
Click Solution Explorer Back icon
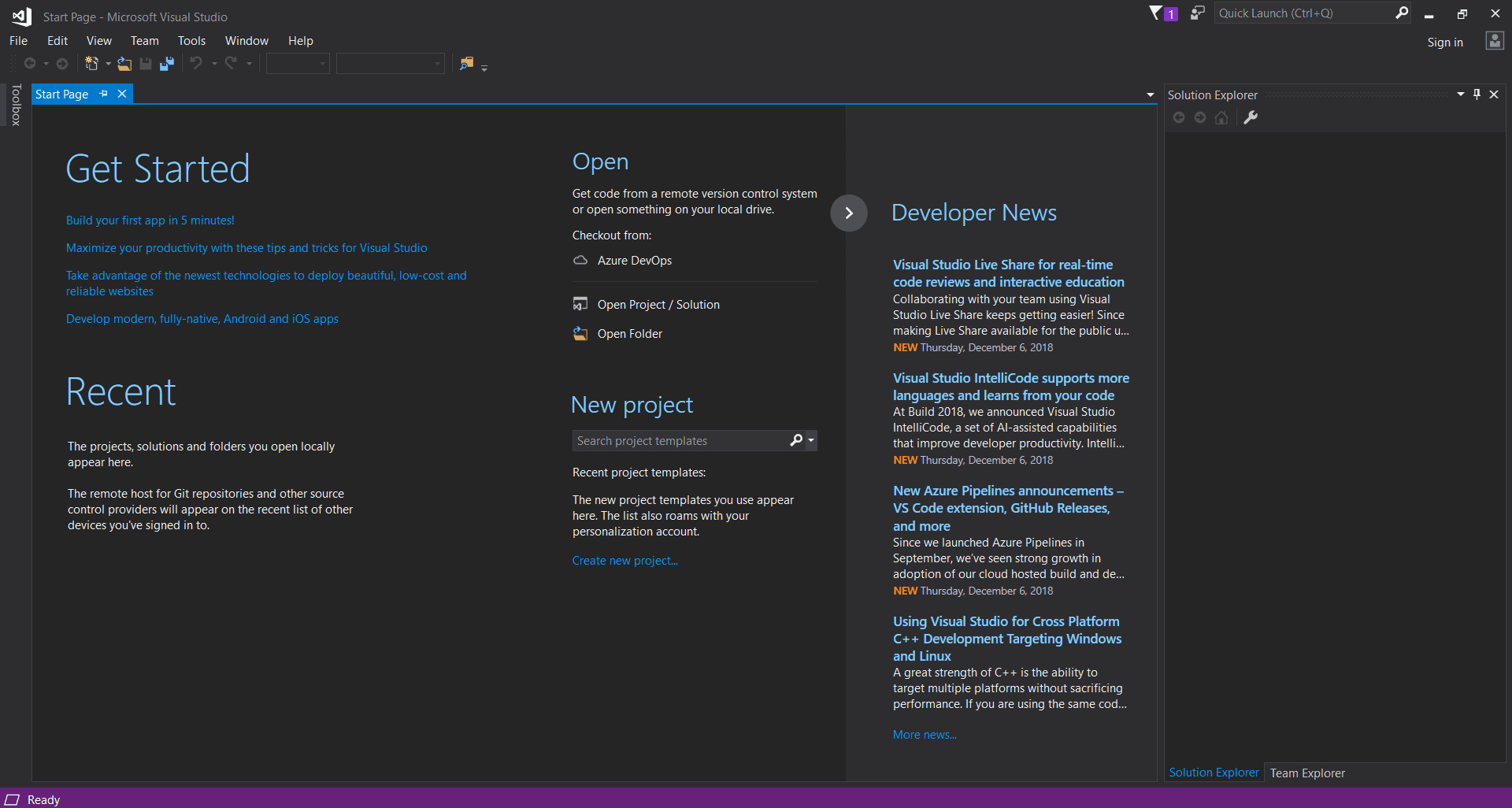click(1179, 117)
